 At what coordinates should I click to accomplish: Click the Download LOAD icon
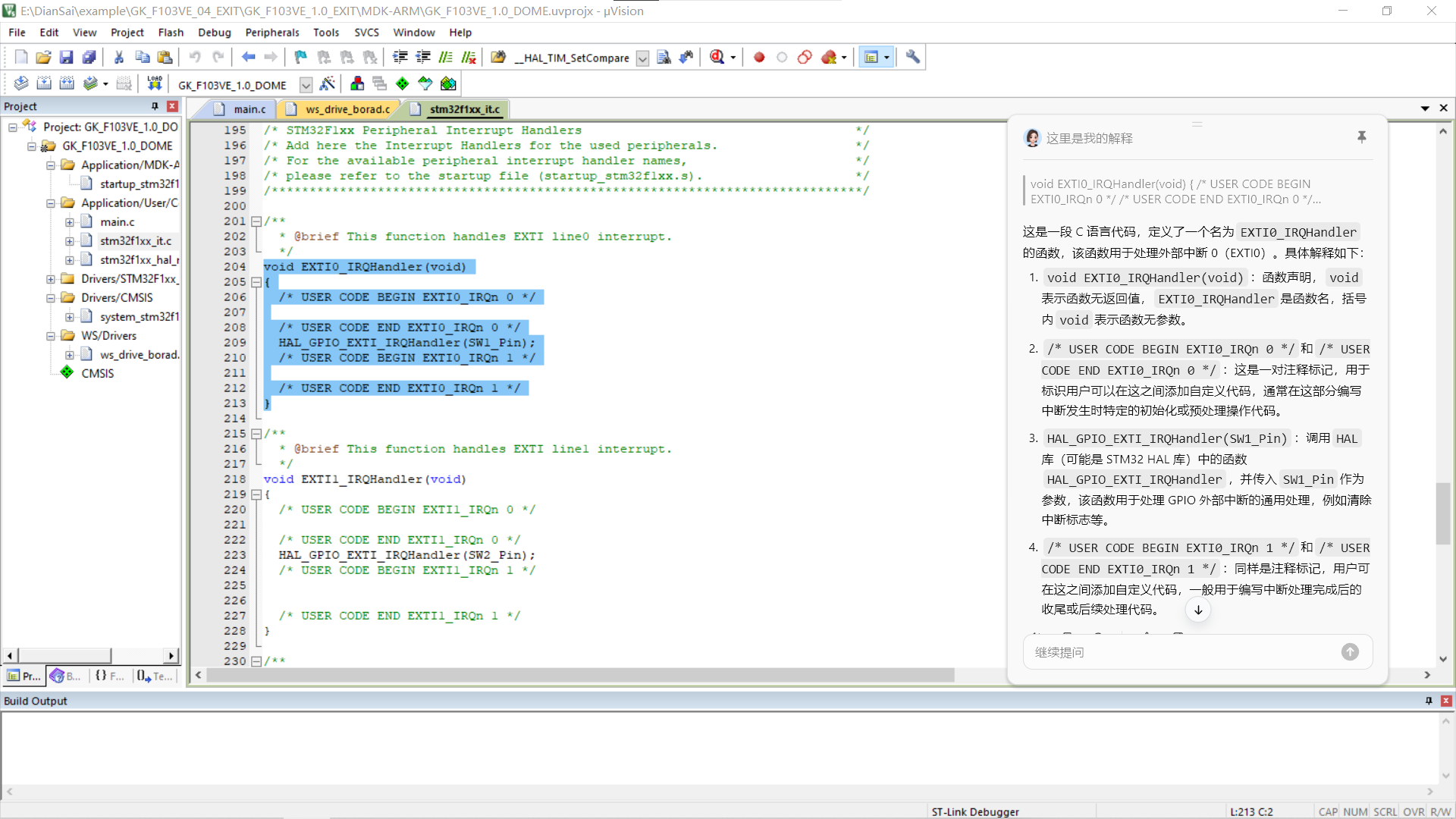[x=155, y=83]
